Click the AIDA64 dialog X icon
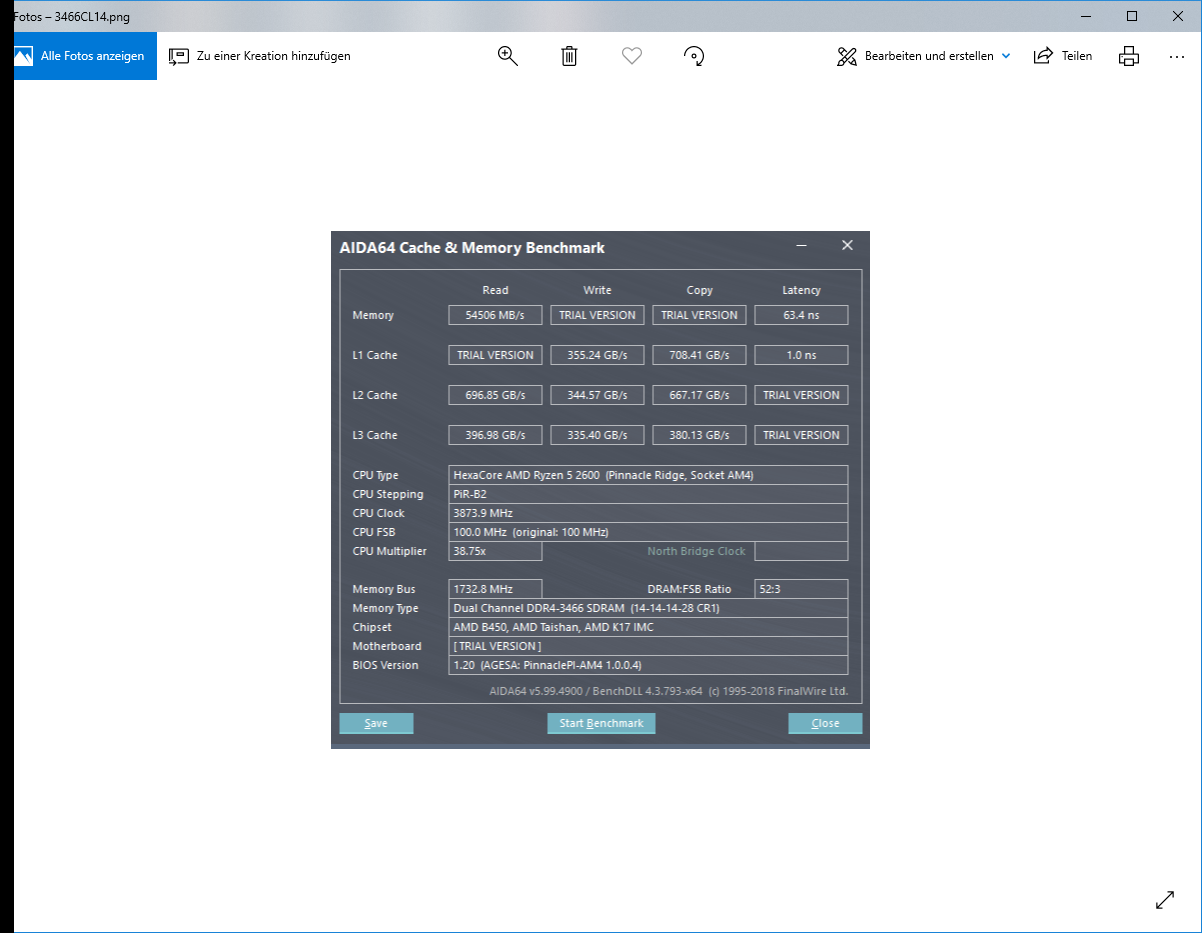 (x=847, y=245)
